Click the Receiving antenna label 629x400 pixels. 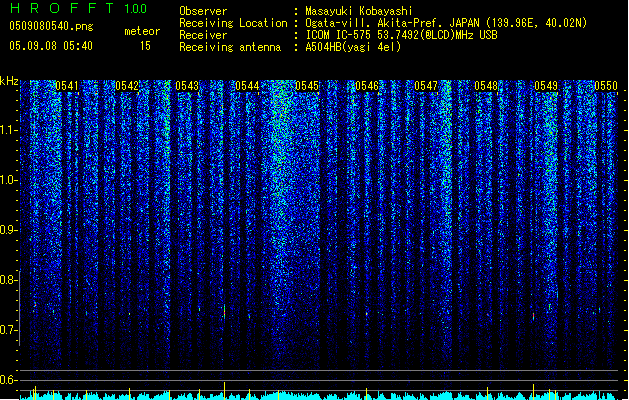tap(230, 47)
